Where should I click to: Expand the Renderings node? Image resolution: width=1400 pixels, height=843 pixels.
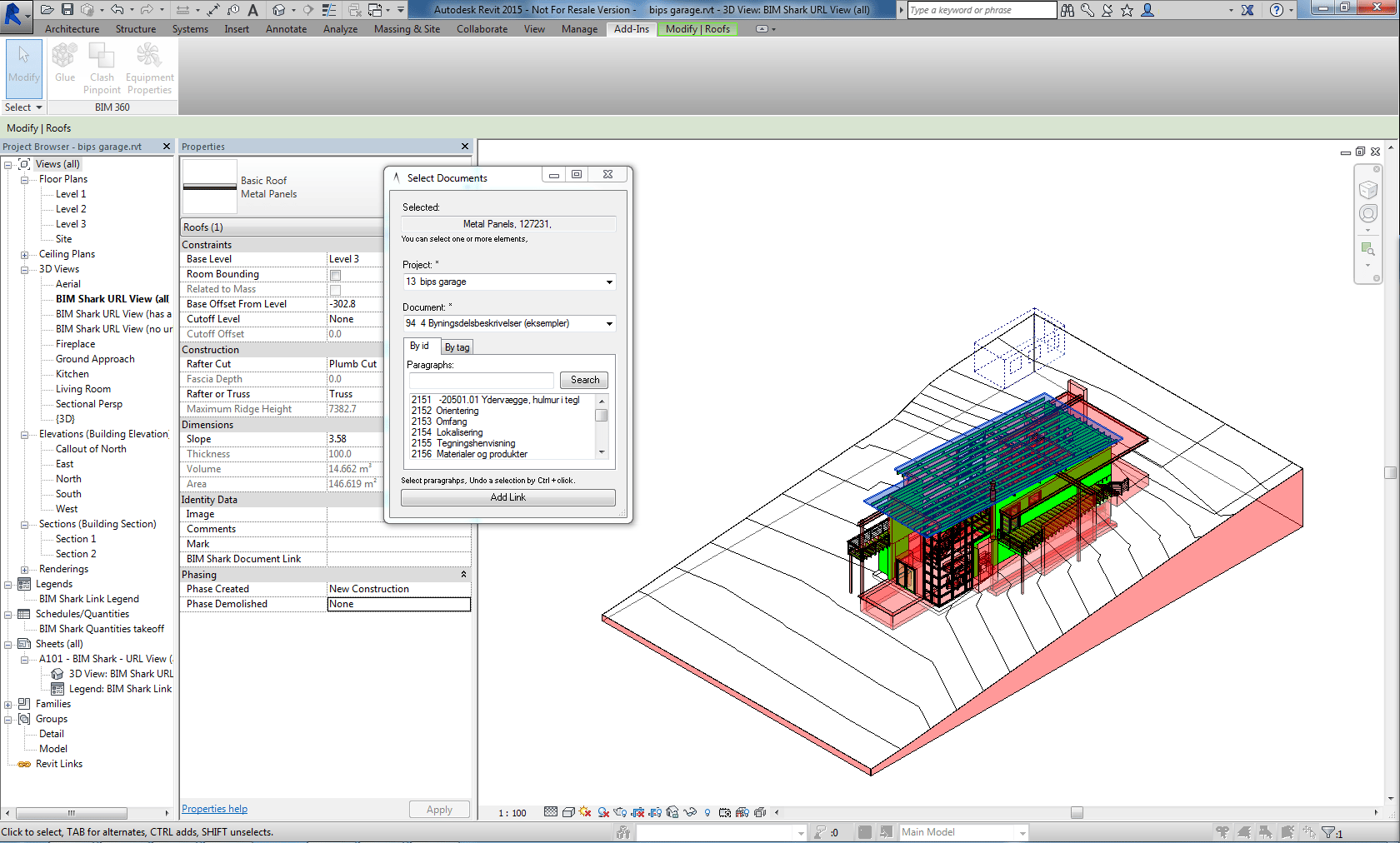[x=24, y=569]
